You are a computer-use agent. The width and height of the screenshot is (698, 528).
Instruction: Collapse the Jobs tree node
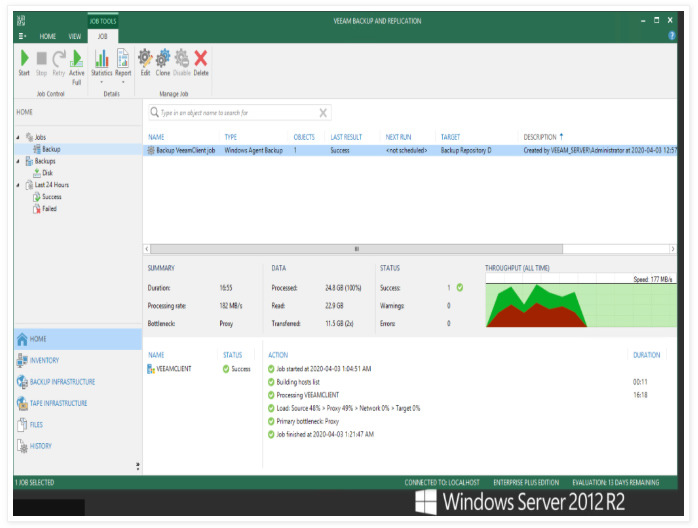pos(18,137)
